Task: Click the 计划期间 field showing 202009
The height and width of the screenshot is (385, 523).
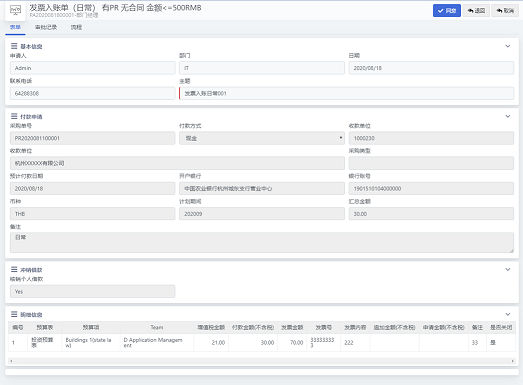Action: point(262,214)
